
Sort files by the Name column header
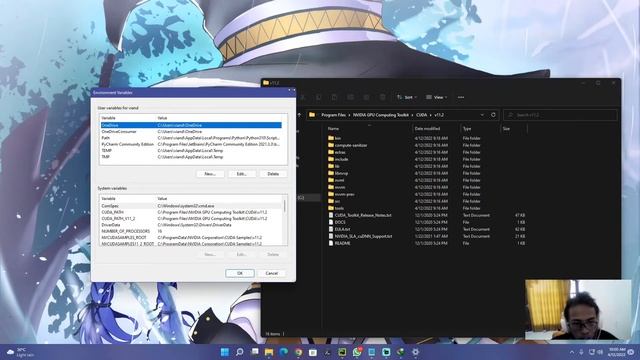pos(333,129)
